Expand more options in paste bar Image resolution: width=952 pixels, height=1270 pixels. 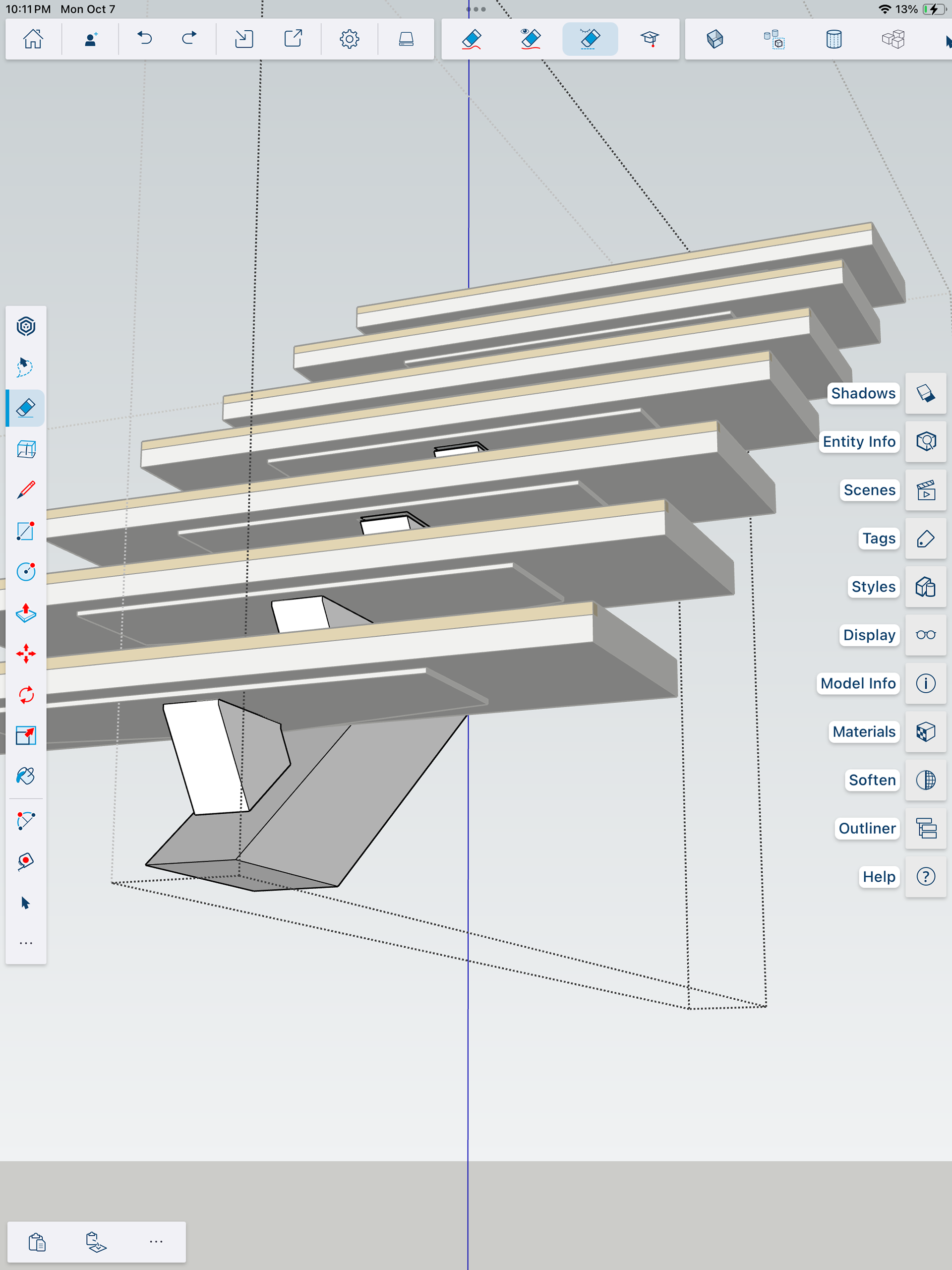coord(156,1241)
